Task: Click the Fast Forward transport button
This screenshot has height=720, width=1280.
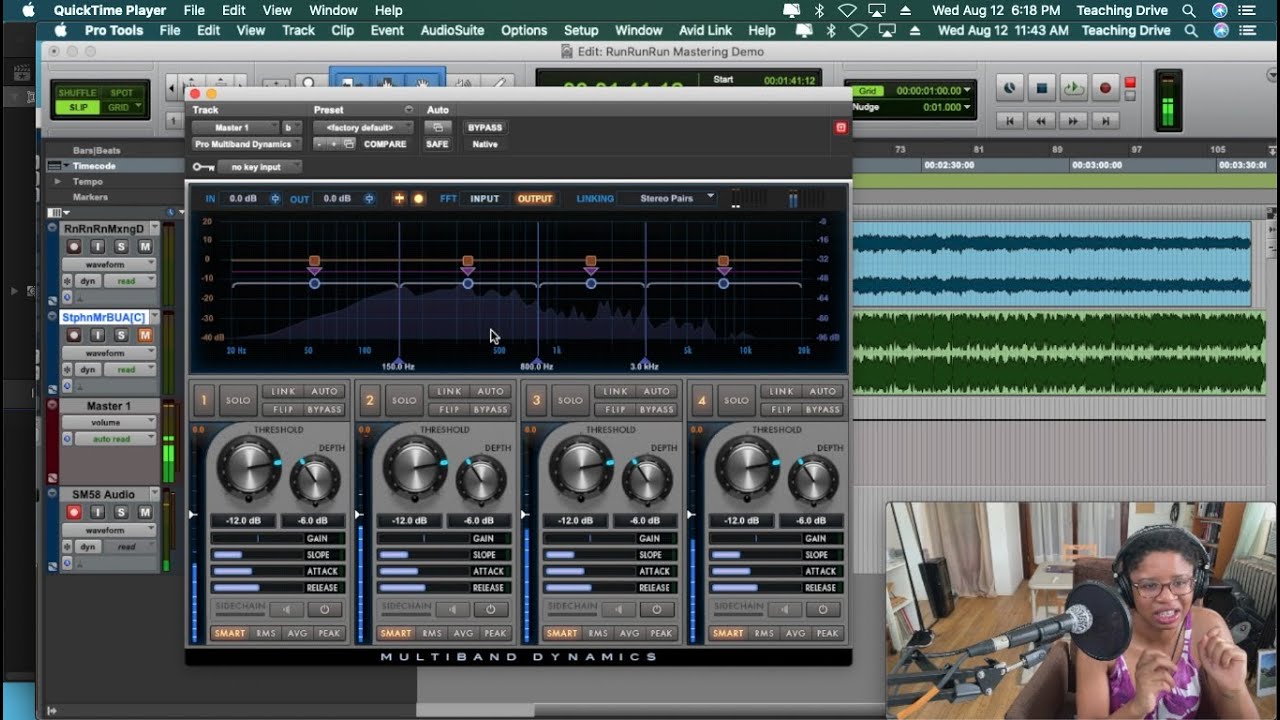Action: click(x=1073, y=120)
